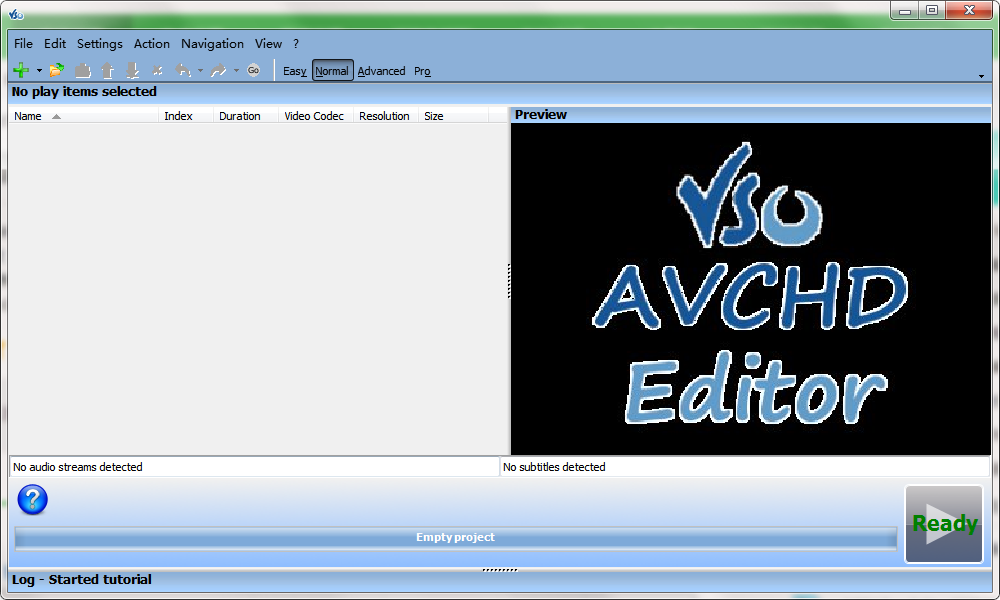Open the File menu
This screenshot has width=1000, height=600.
coord(23,43)
